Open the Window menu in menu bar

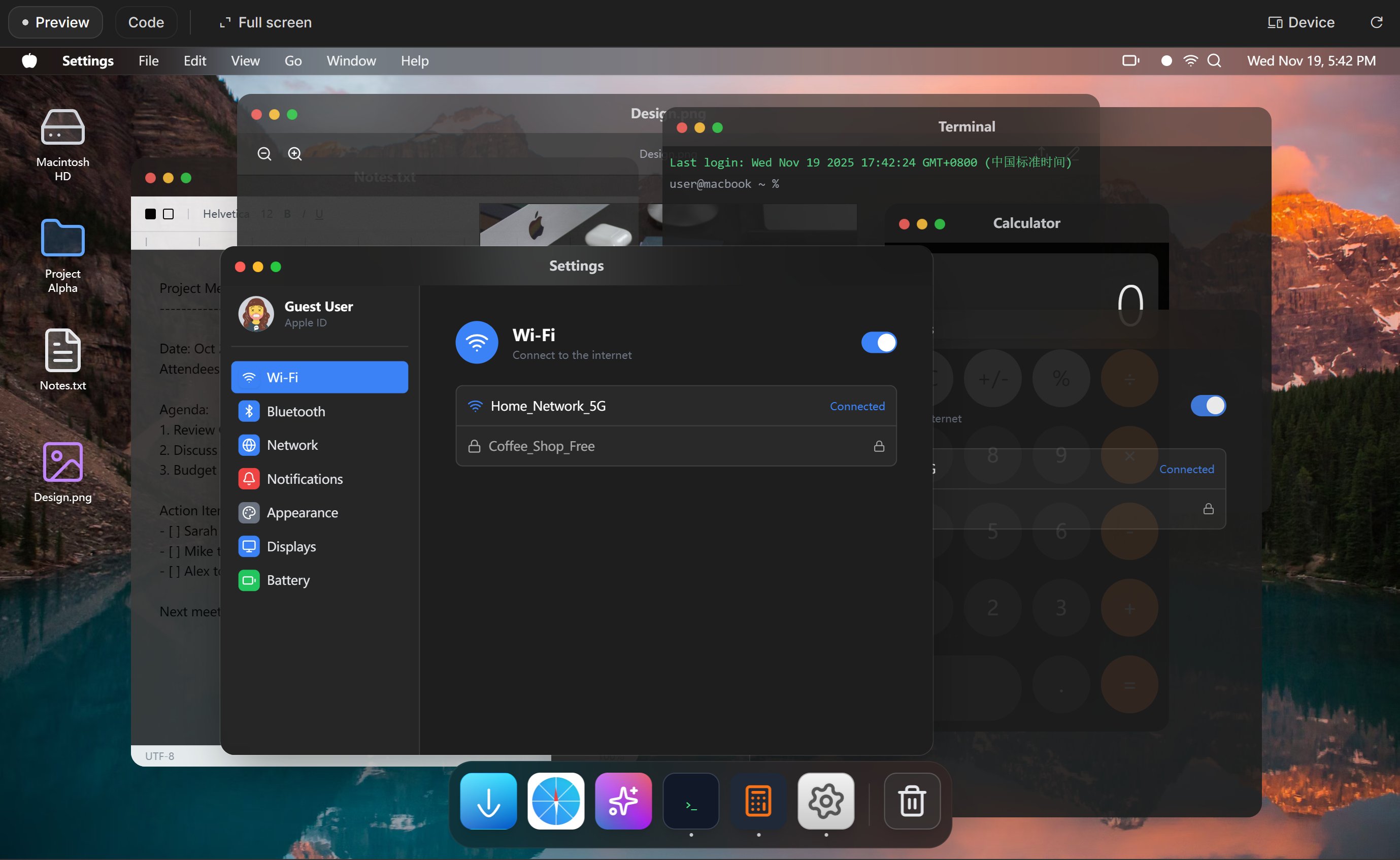tap(351, 61)
